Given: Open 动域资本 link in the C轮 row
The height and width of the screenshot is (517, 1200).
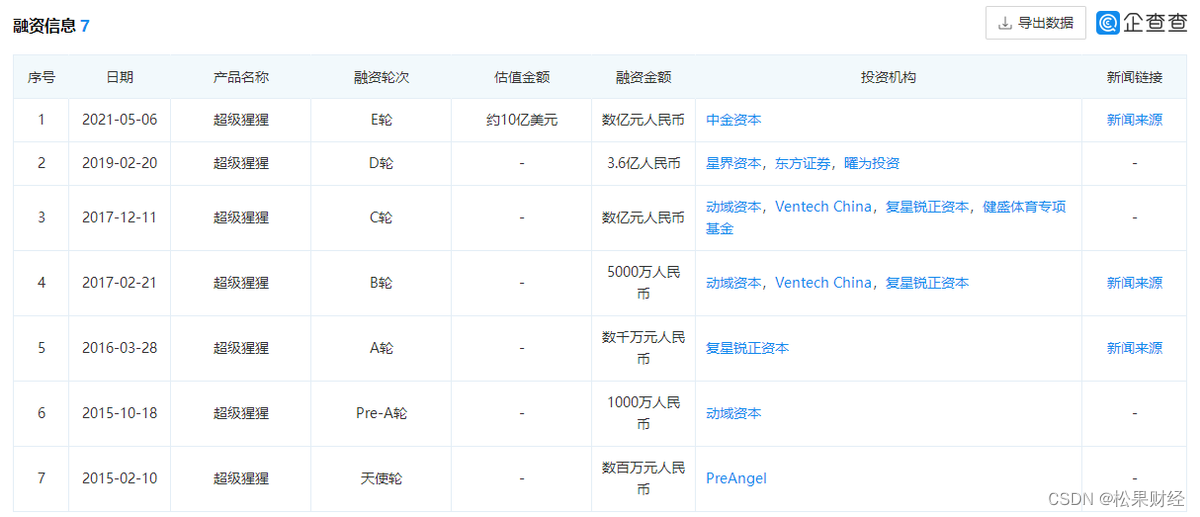Looking at the screenshot, I should 734,207.
